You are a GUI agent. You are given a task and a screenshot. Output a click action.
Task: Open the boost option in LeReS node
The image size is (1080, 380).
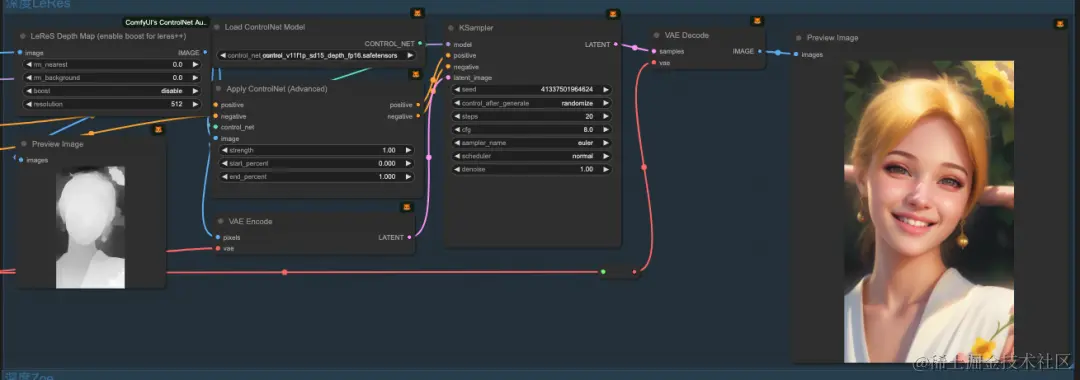[112, 91]
